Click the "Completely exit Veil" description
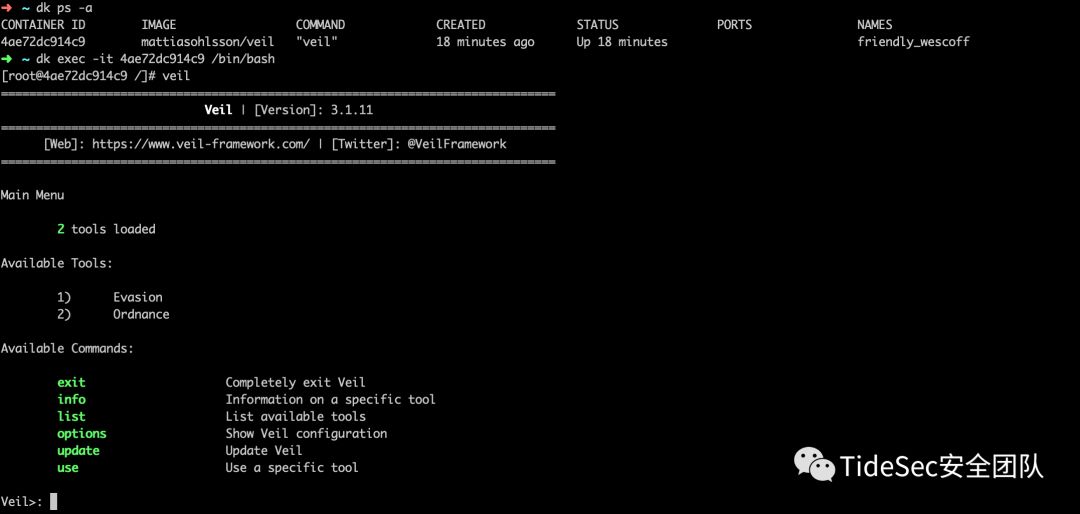The image size is (1080, 514). click(295, 382)
